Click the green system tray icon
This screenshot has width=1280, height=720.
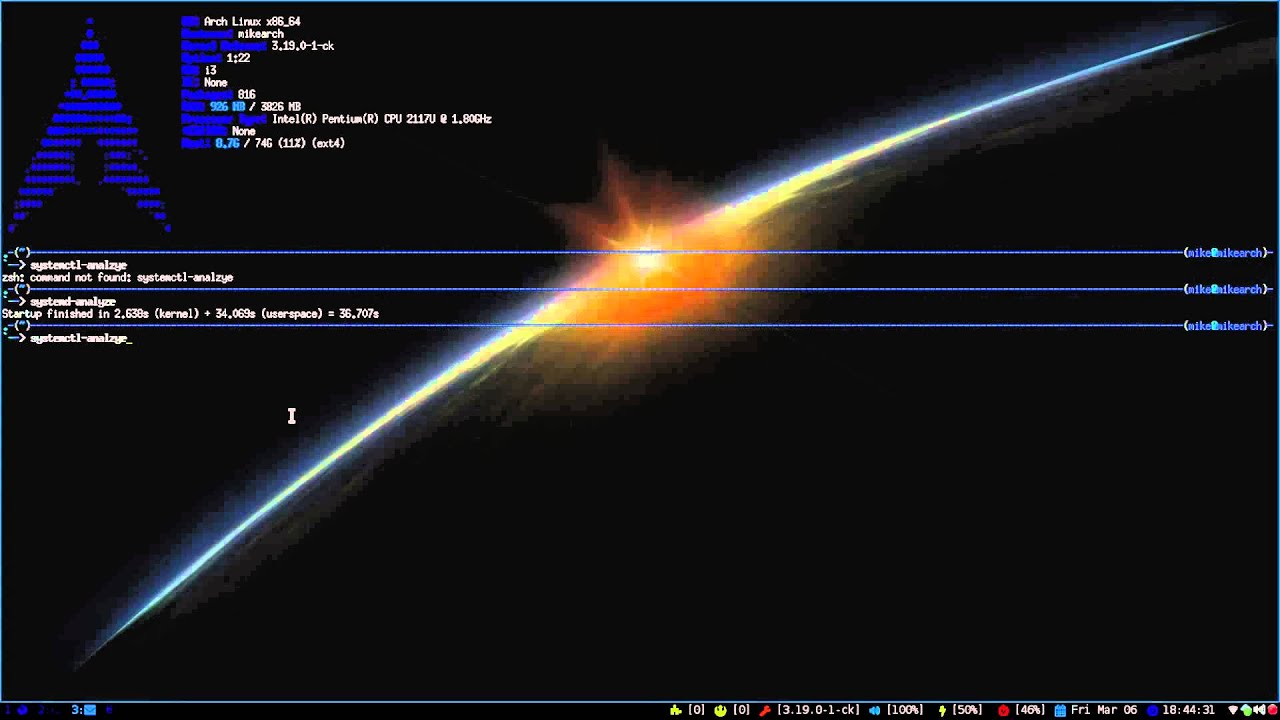pyautogui.click(x=1247, y=710)
